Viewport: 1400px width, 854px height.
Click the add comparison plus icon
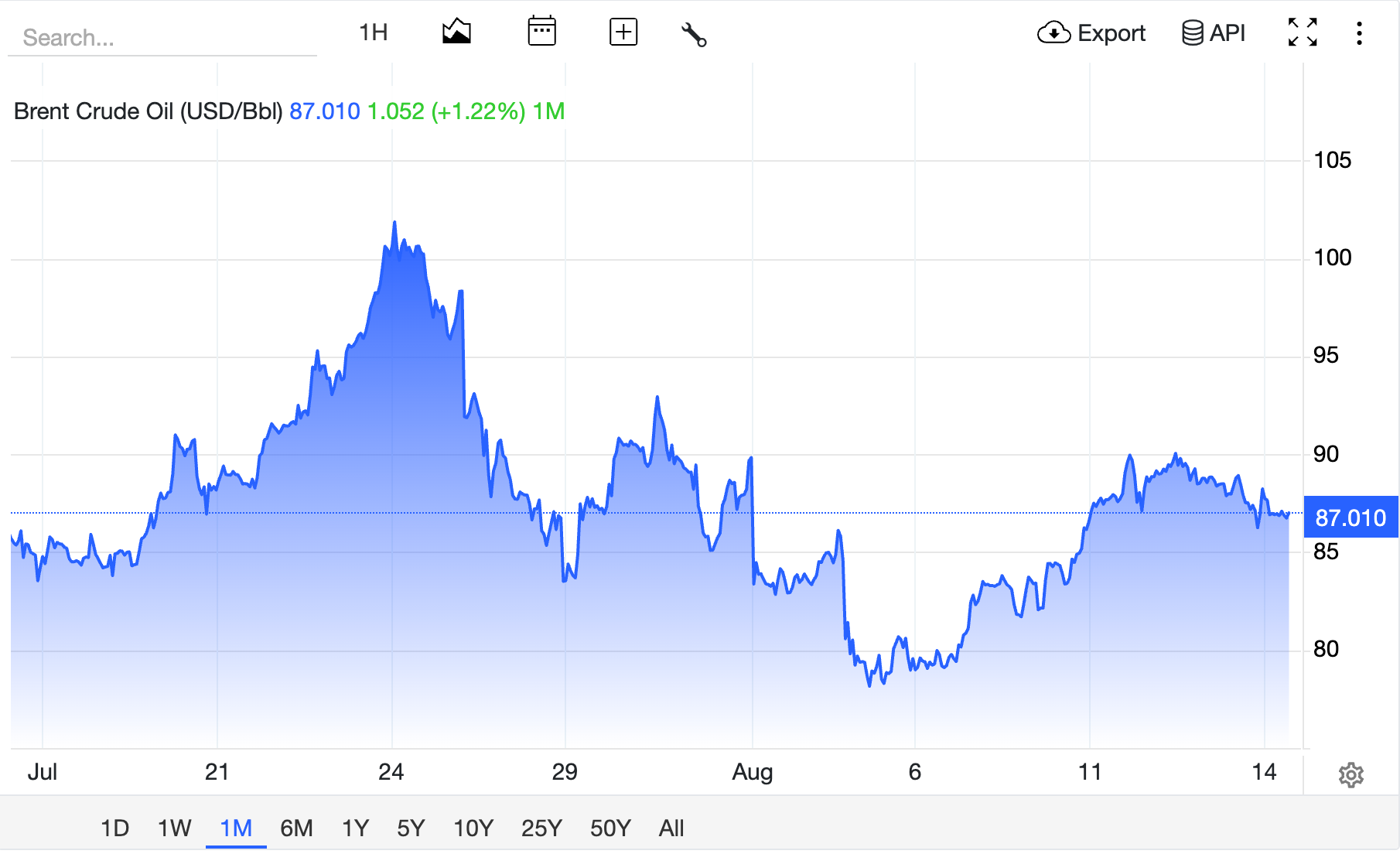click(x=623, y=32)
